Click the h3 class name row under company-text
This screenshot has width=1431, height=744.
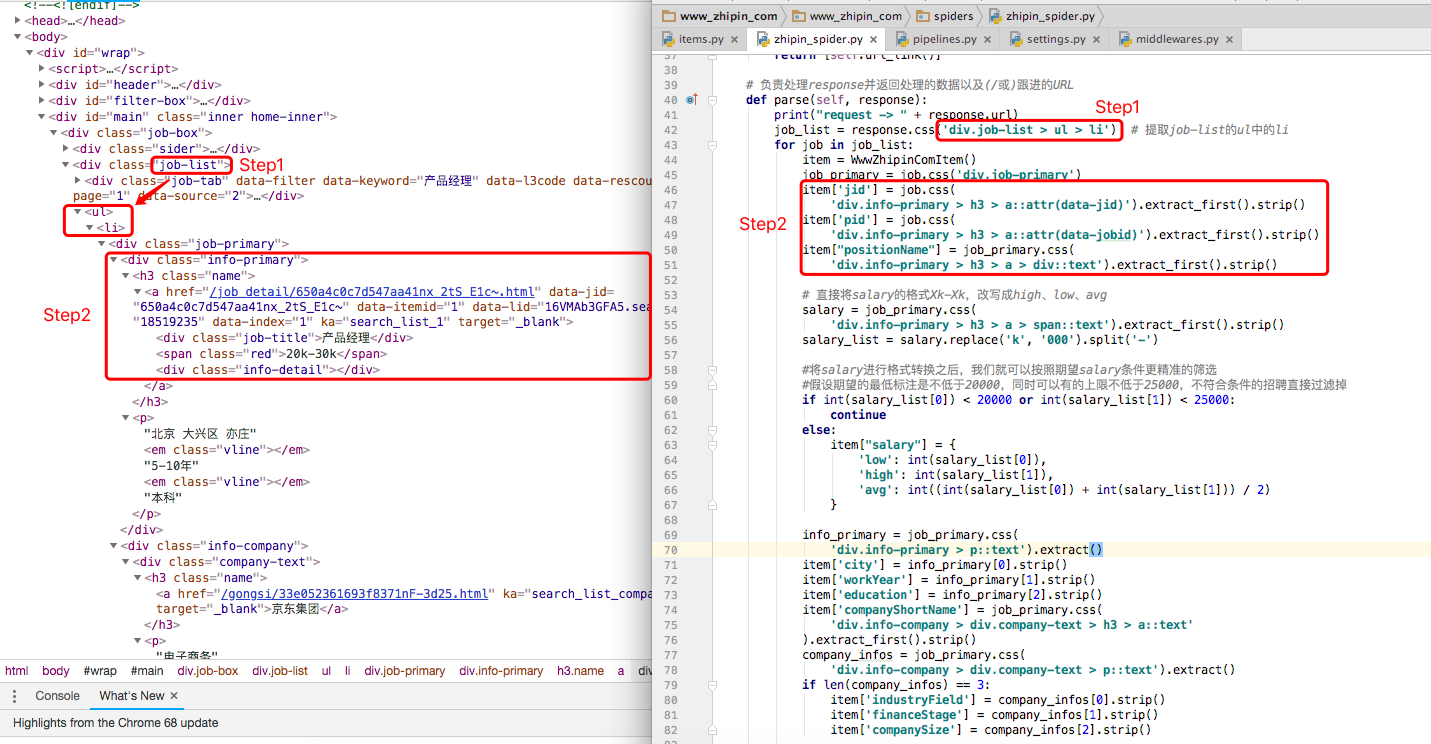[x=206, y=578]
